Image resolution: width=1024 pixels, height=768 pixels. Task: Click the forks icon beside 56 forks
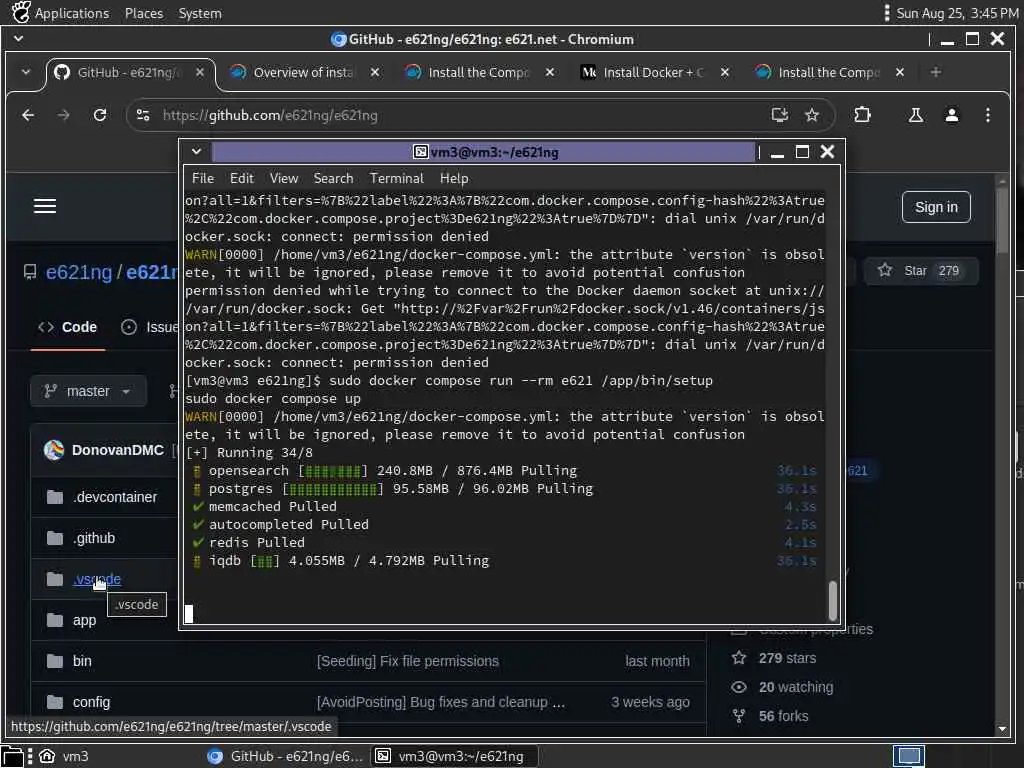click(x=739, y=716)
